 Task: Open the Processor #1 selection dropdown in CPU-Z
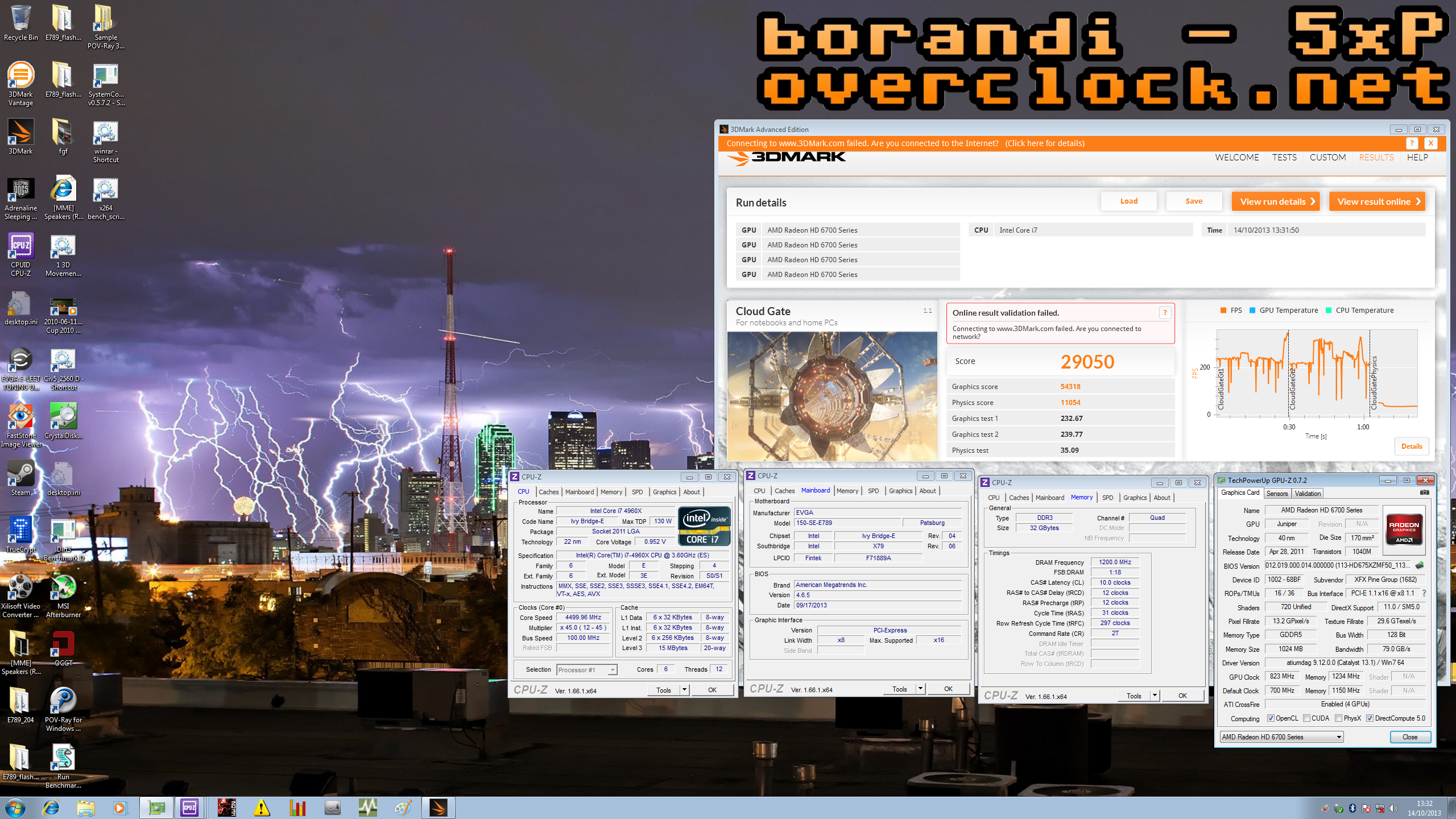tap(587, 670)
